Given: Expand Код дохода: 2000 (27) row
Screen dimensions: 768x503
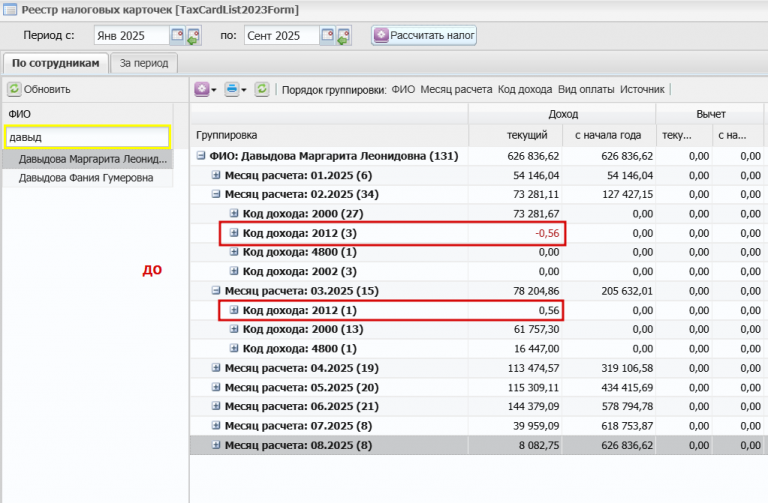Looking at the screenshot, I should (234, 213).
